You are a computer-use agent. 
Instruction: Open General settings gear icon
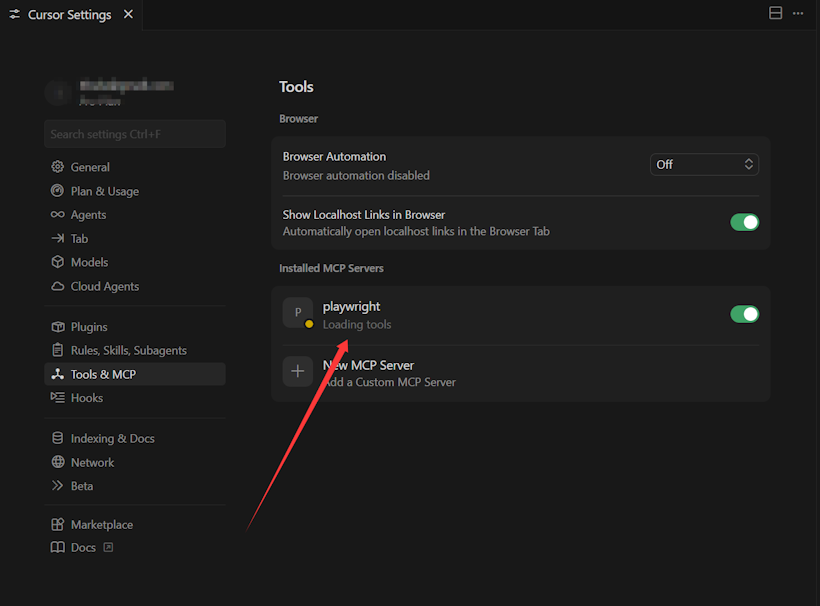pyautogui.click(x=58, y=167)
